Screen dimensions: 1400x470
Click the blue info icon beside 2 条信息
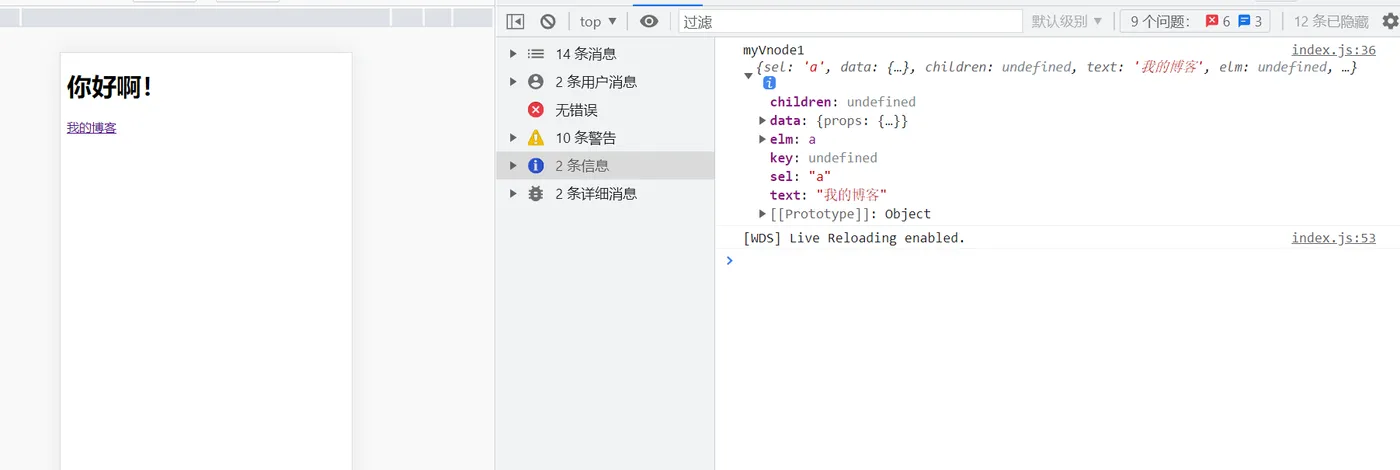point(536,166)
